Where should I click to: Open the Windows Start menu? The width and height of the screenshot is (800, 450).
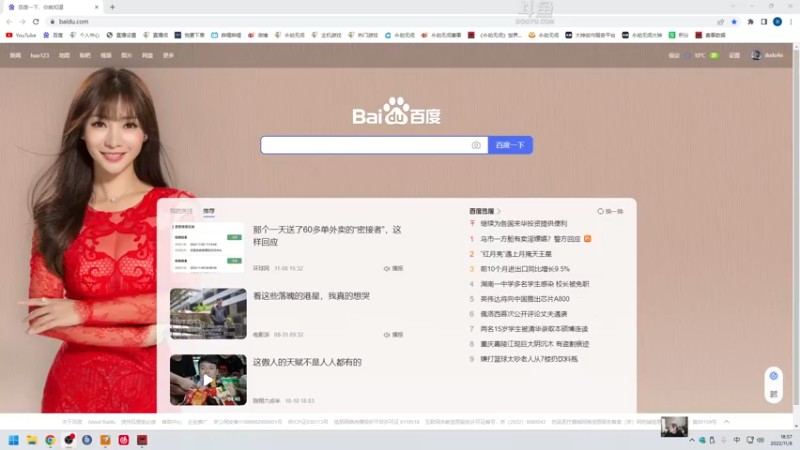(14, 440)
